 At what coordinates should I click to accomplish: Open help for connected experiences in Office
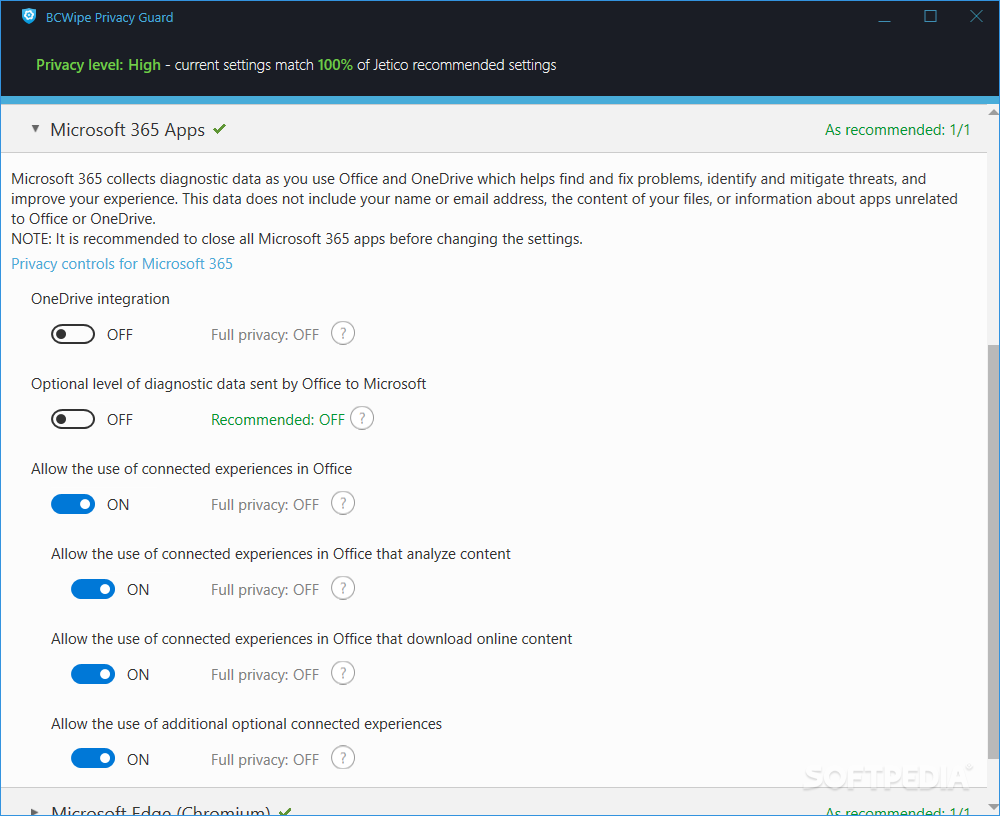click(343, 503)
